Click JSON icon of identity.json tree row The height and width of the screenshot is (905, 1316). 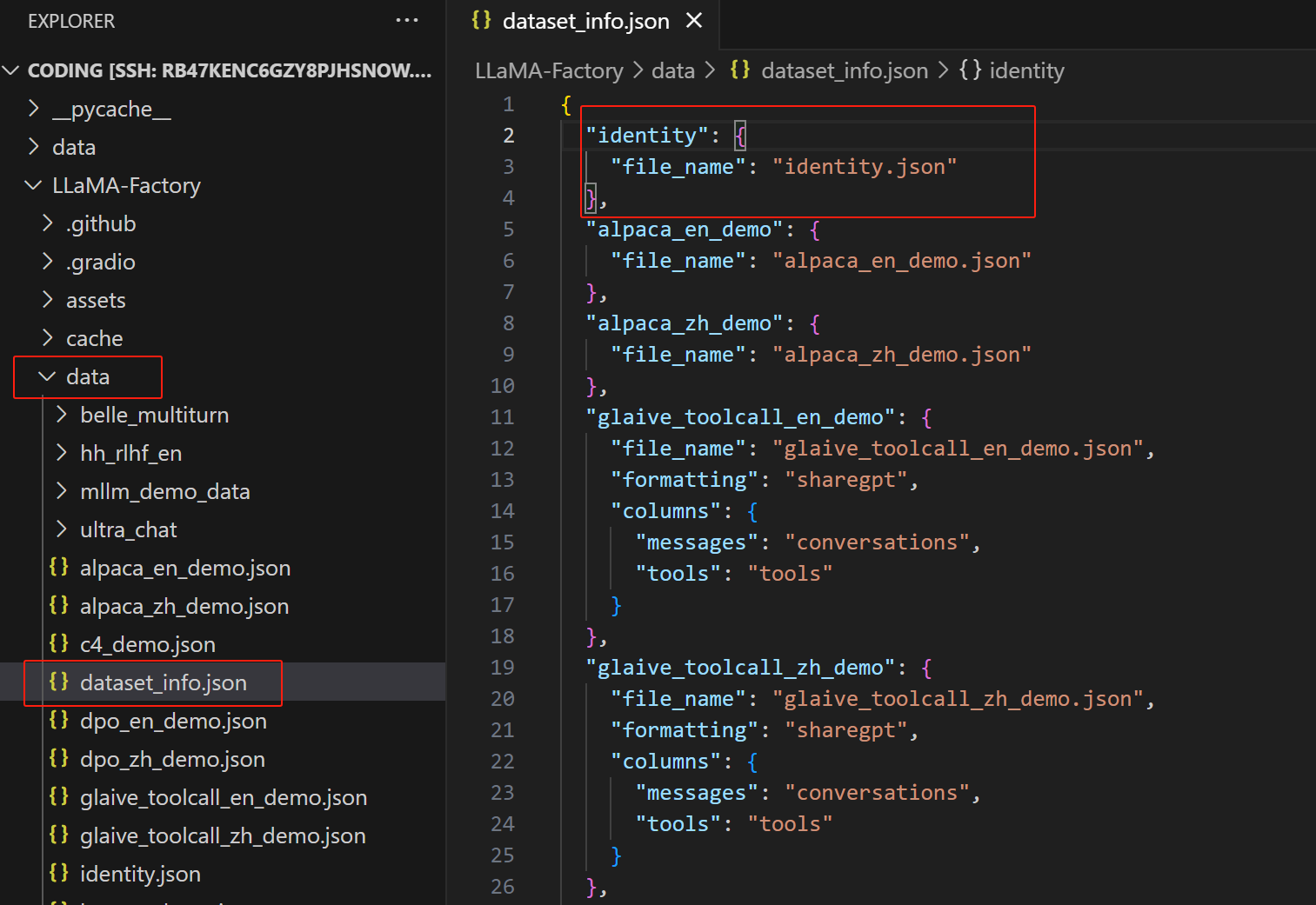click(x=59, y=873)
